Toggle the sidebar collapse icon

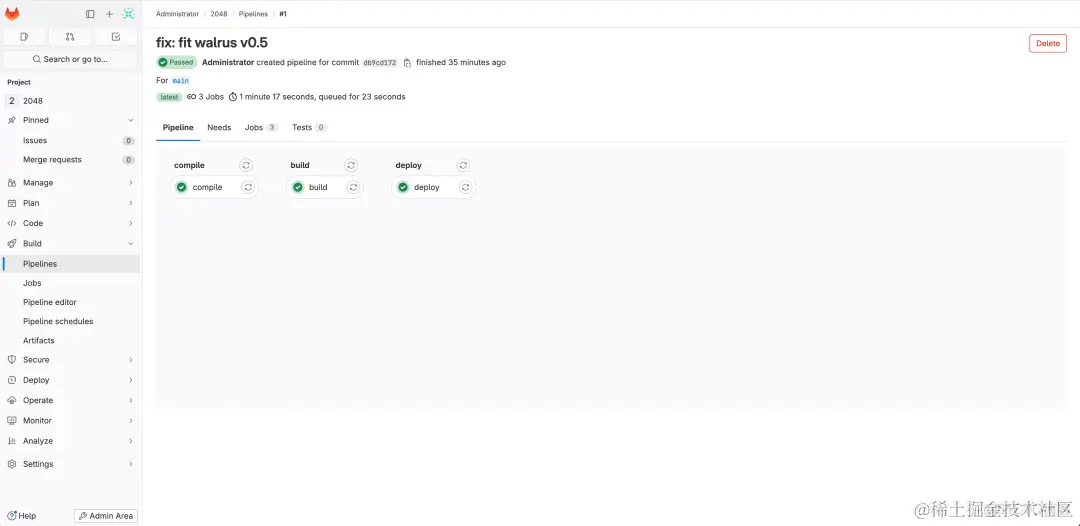pyautogui.click(x=90, y=14)
